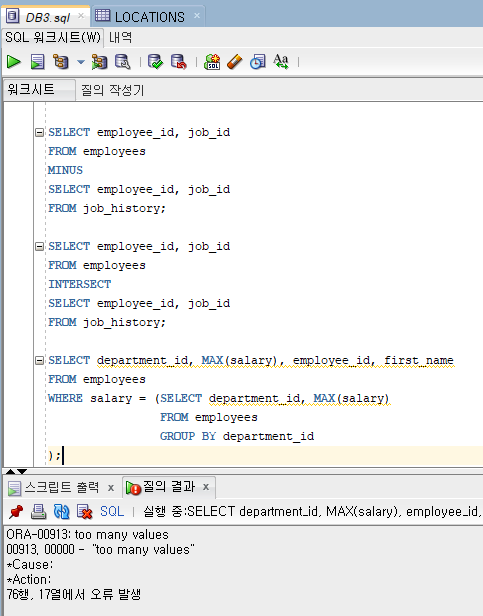Click the SQL link in results toolbar
This screenshot has width=483, height=616.
(112, 511)
